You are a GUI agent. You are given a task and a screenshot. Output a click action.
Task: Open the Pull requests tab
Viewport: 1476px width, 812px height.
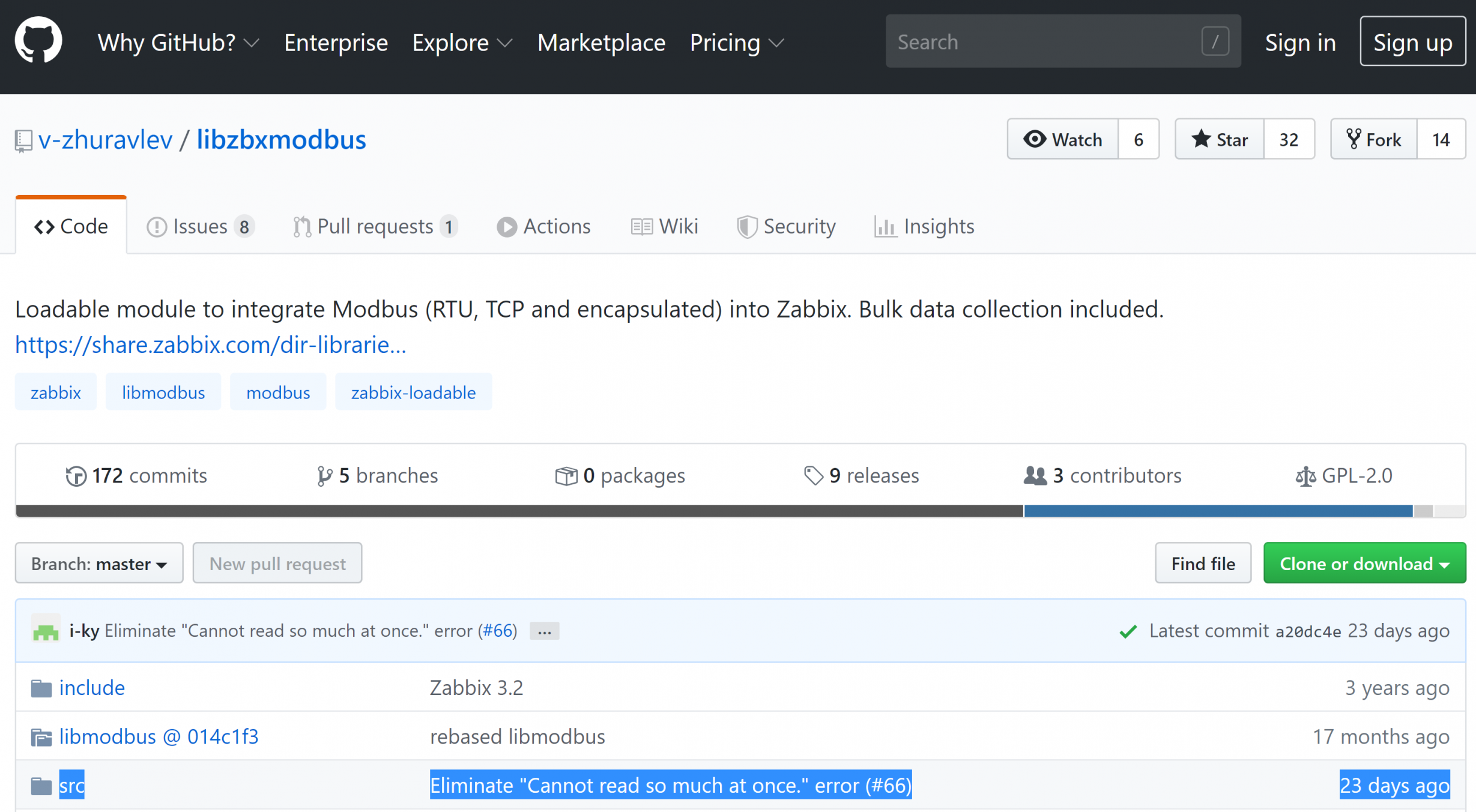tap(375, 226)
